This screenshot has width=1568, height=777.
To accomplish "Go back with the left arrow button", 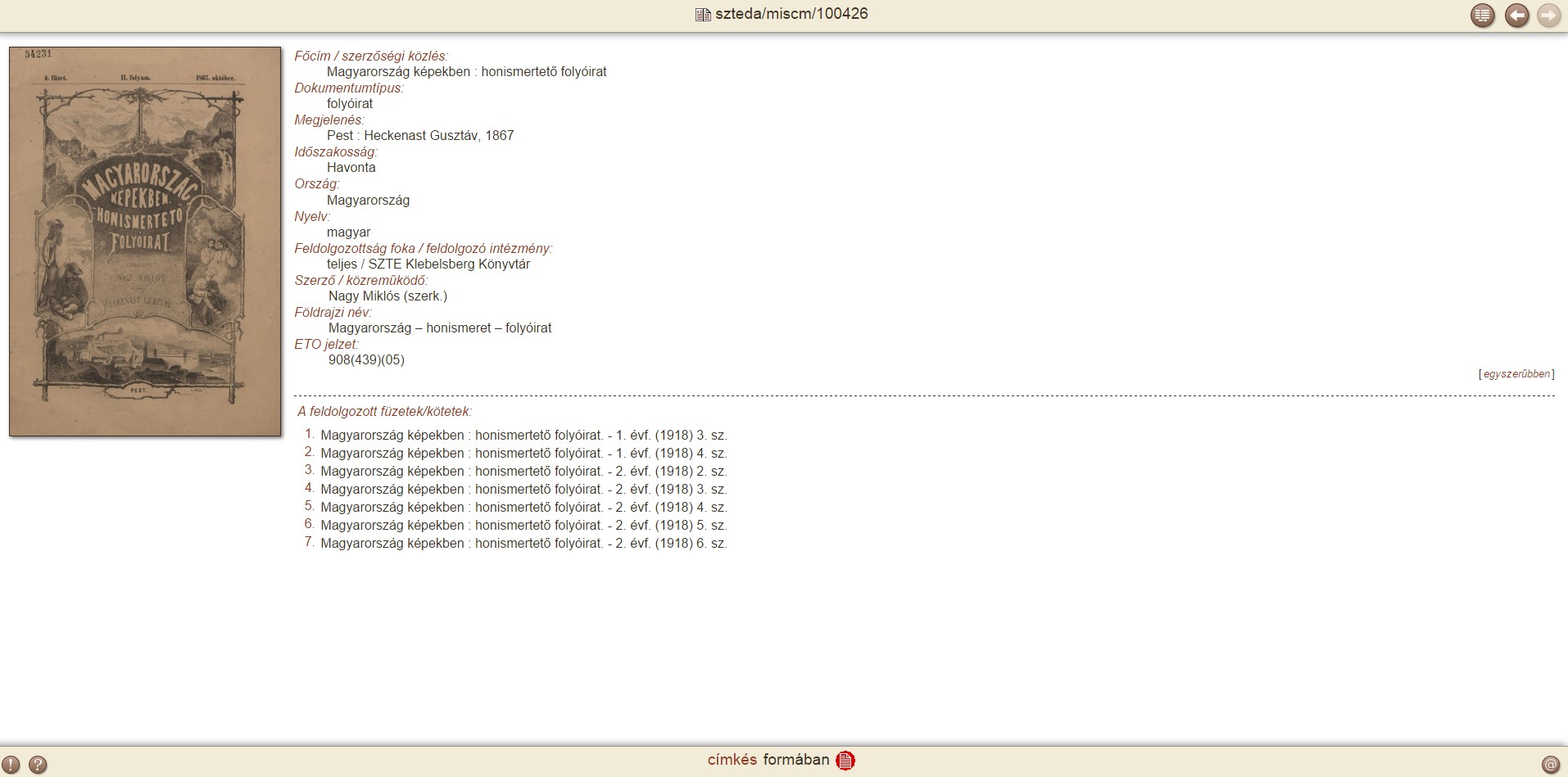I will click(x=1516, y=16).
